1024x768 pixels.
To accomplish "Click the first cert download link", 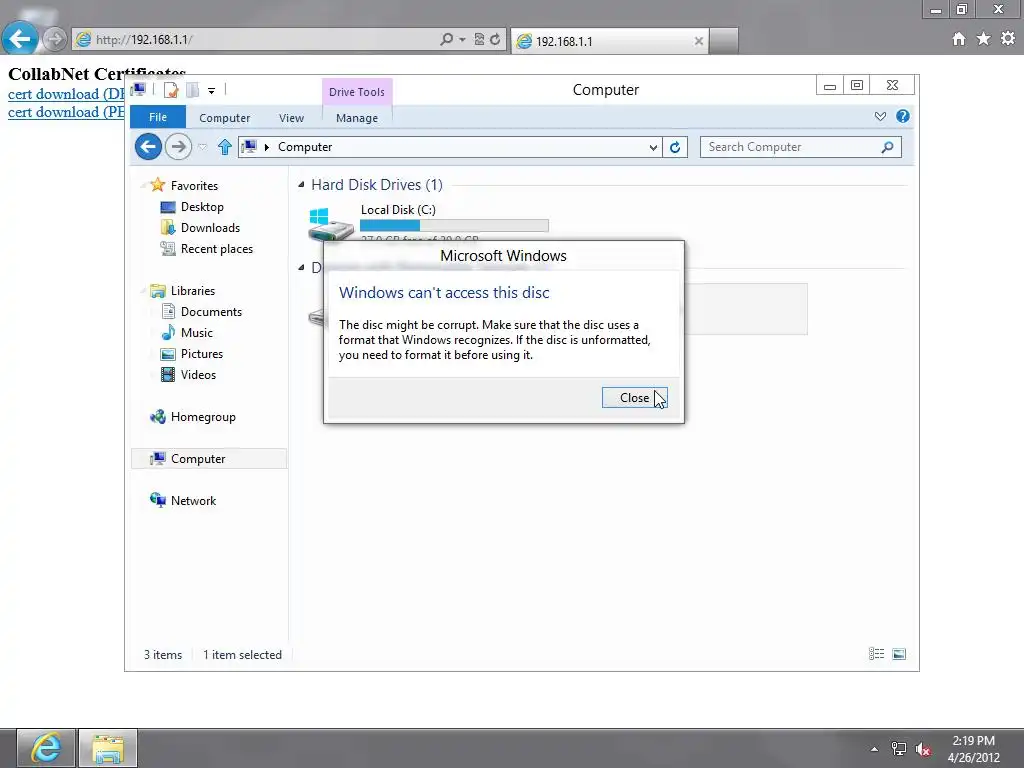I will point(66,94).
